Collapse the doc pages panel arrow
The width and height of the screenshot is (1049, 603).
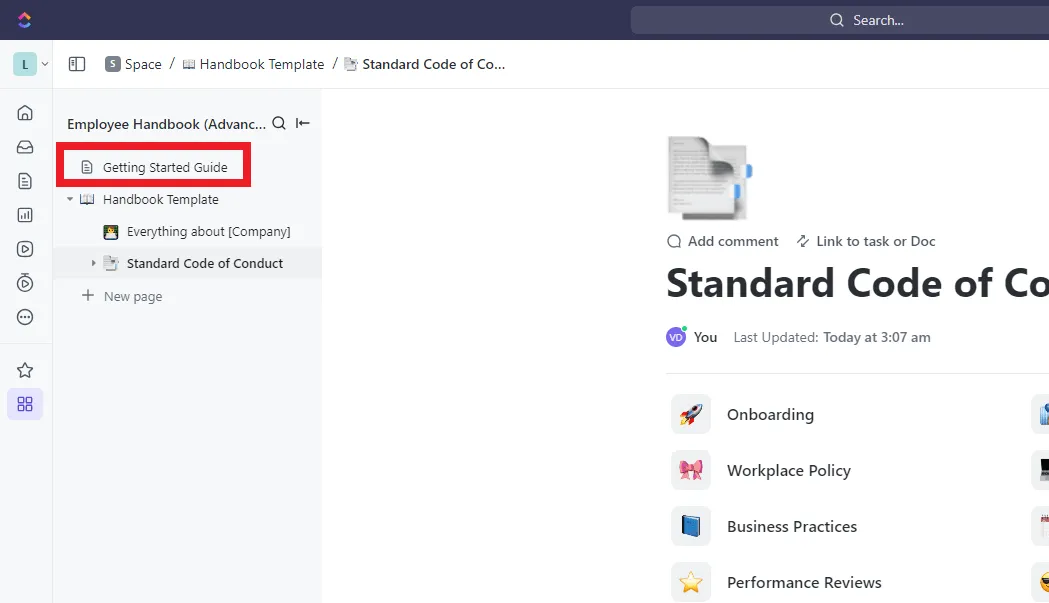302,123
